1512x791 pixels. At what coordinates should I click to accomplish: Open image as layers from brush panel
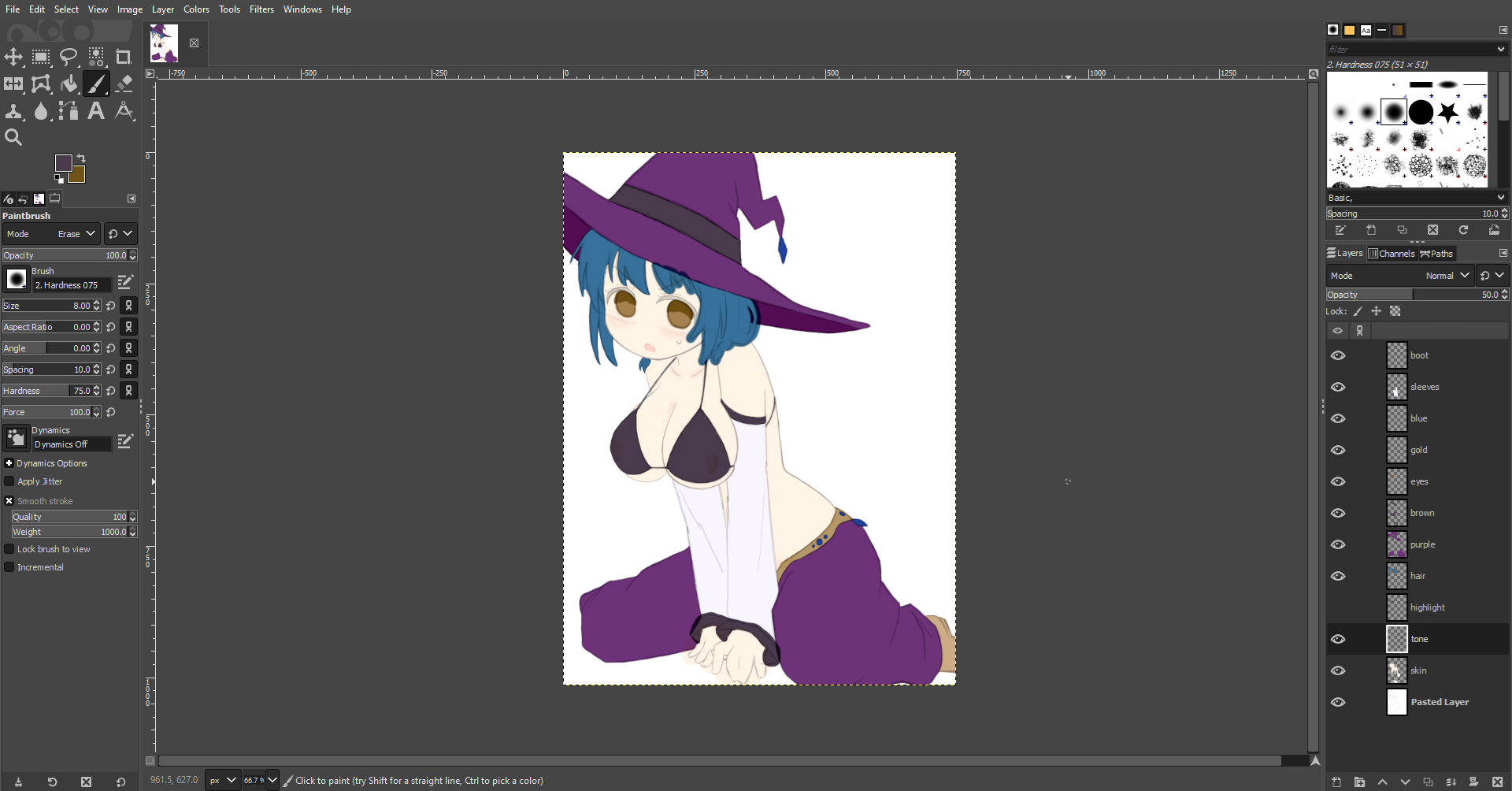1494,230
